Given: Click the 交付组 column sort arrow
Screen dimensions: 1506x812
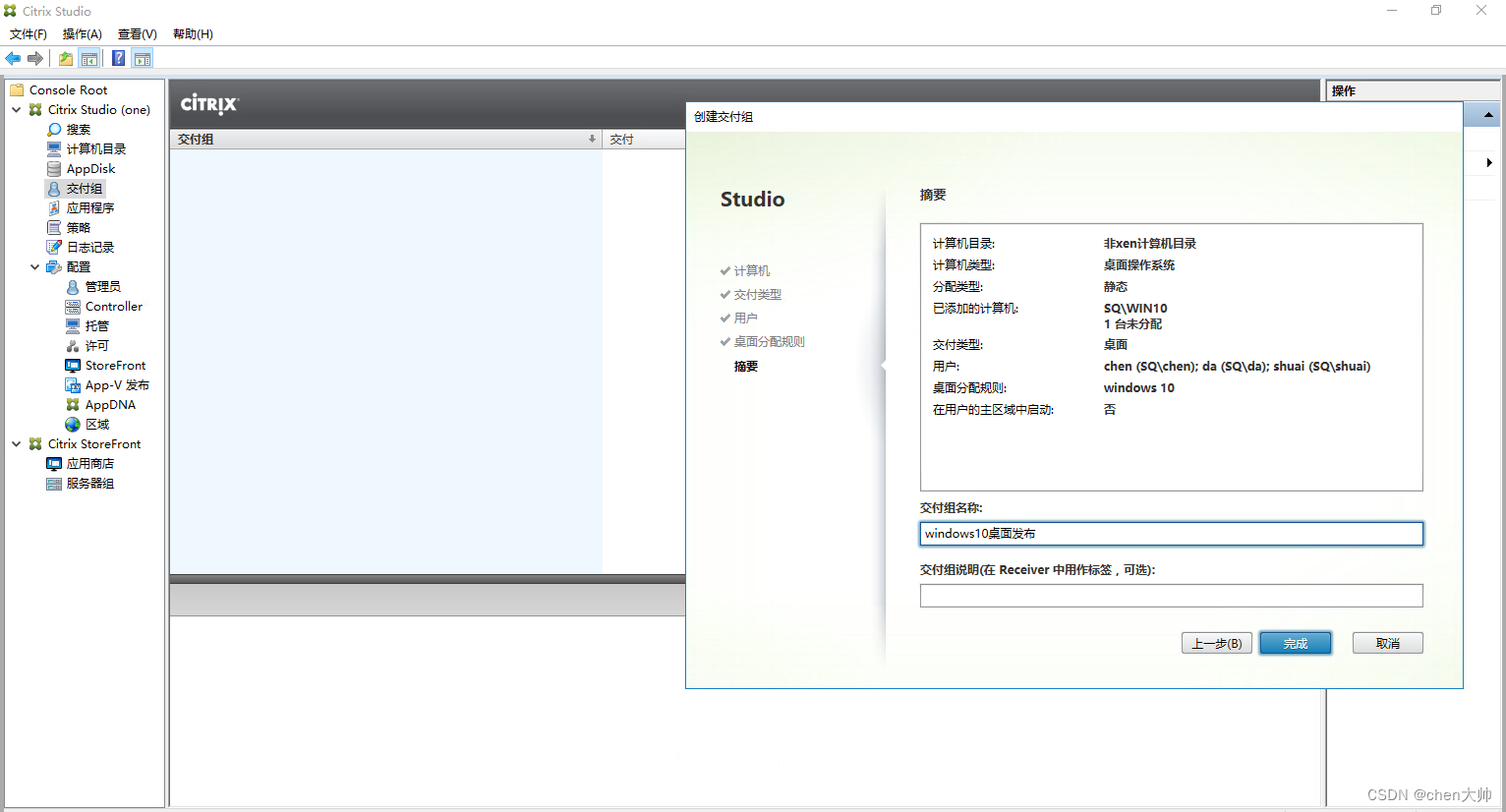Looking at the screenshot, I should point(592,139).
